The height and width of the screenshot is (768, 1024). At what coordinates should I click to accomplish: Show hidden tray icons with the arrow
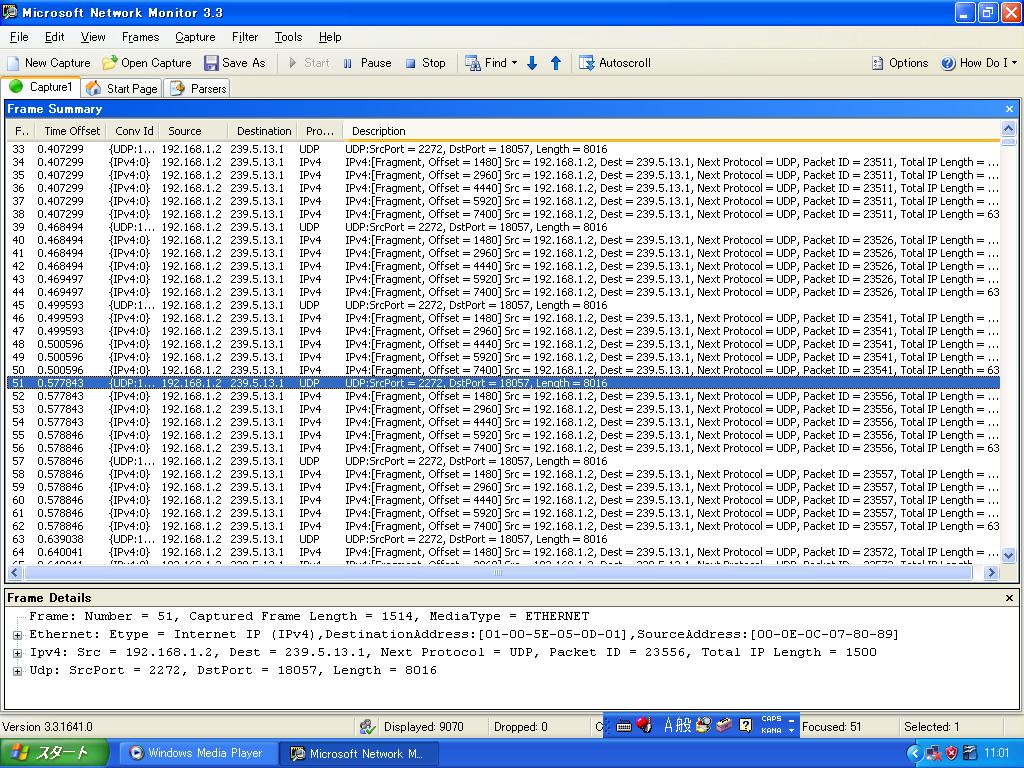[914, 753]
